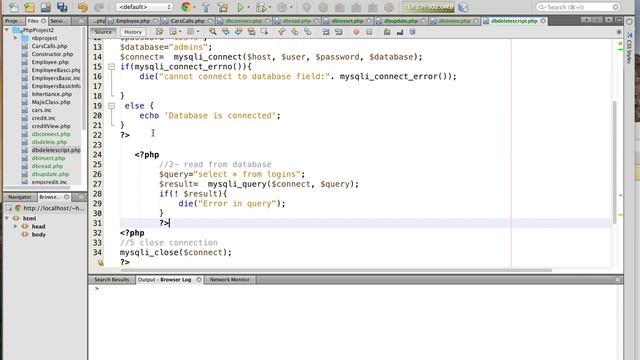Select dbupdate.php in file tree
Image resolution: width=640 pixels, height=360 pixels.
tap(50, 174)
